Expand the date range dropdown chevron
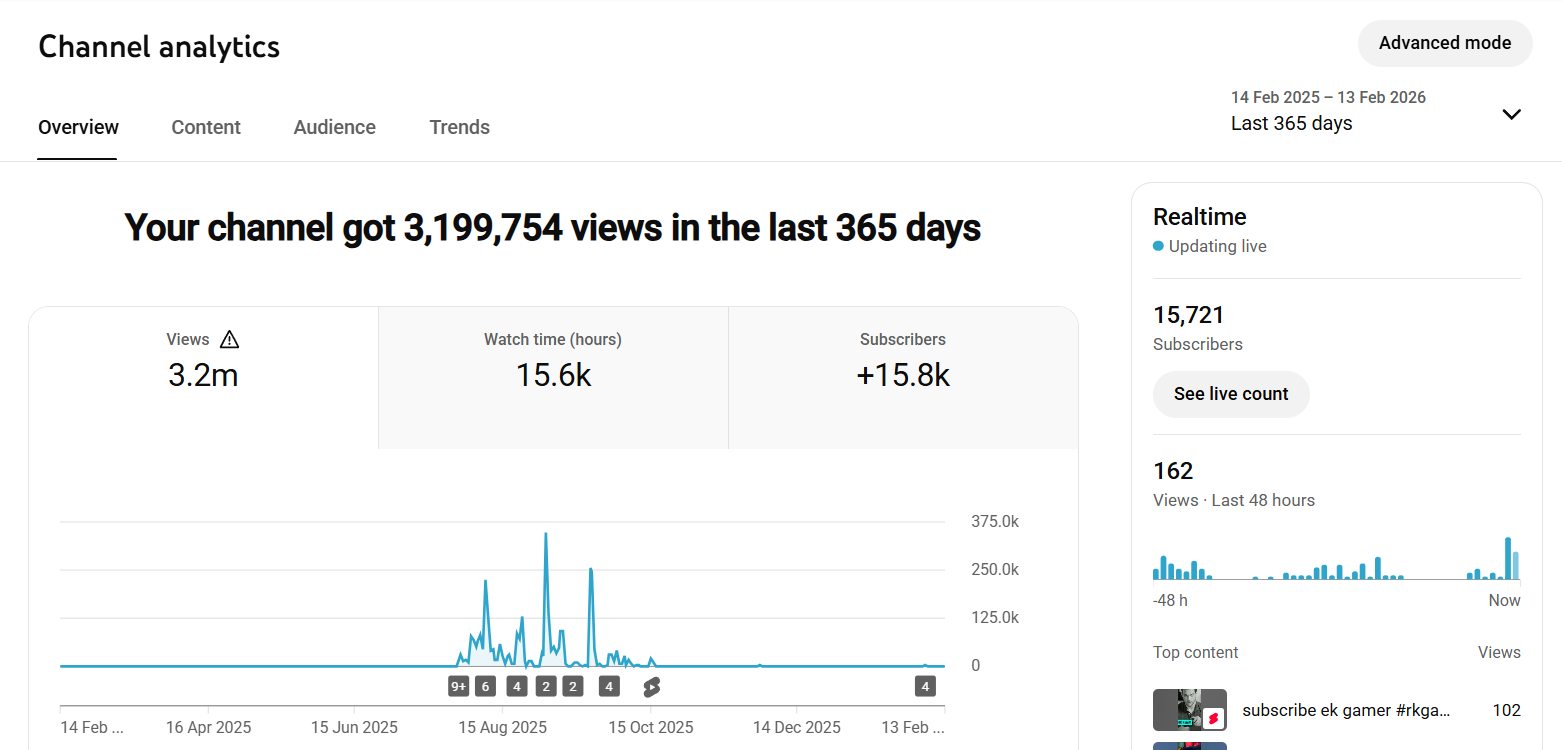1562x750 pixels. [x=1511, y=114]
